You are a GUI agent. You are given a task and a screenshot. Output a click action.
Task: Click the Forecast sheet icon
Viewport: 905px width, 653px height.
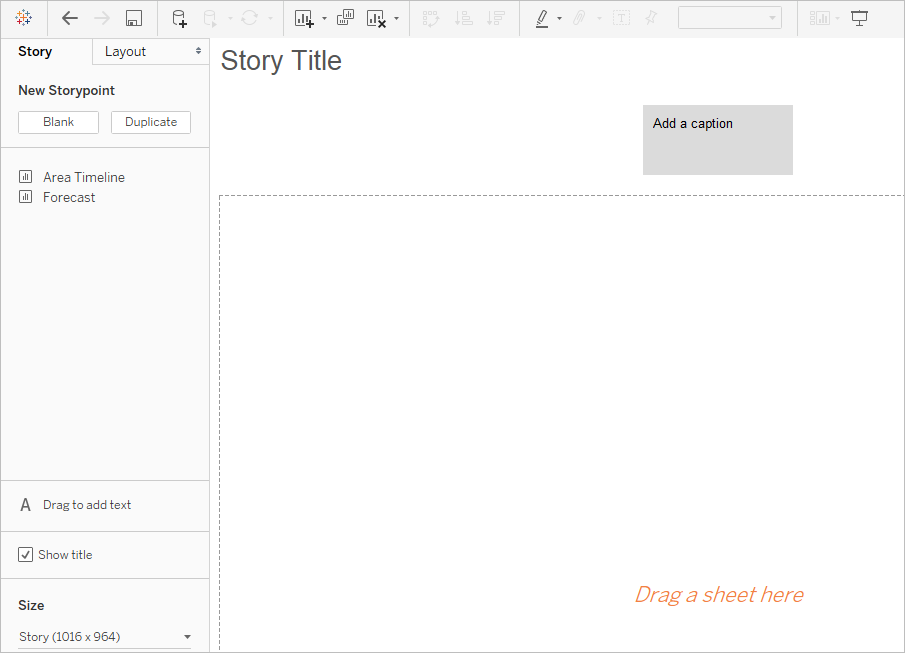[25, 197]
